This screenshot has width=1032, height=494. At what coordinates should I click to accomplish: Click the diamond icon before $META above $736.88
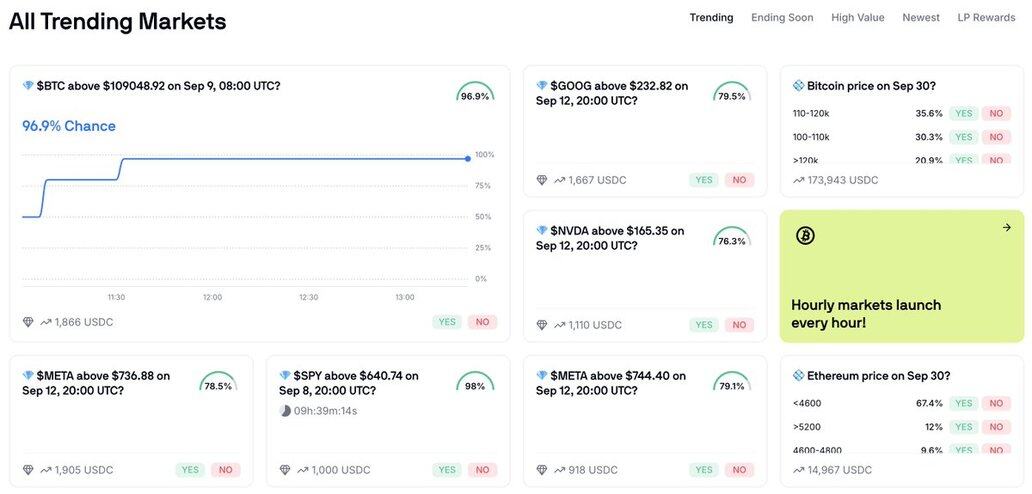tap(28, 376)
